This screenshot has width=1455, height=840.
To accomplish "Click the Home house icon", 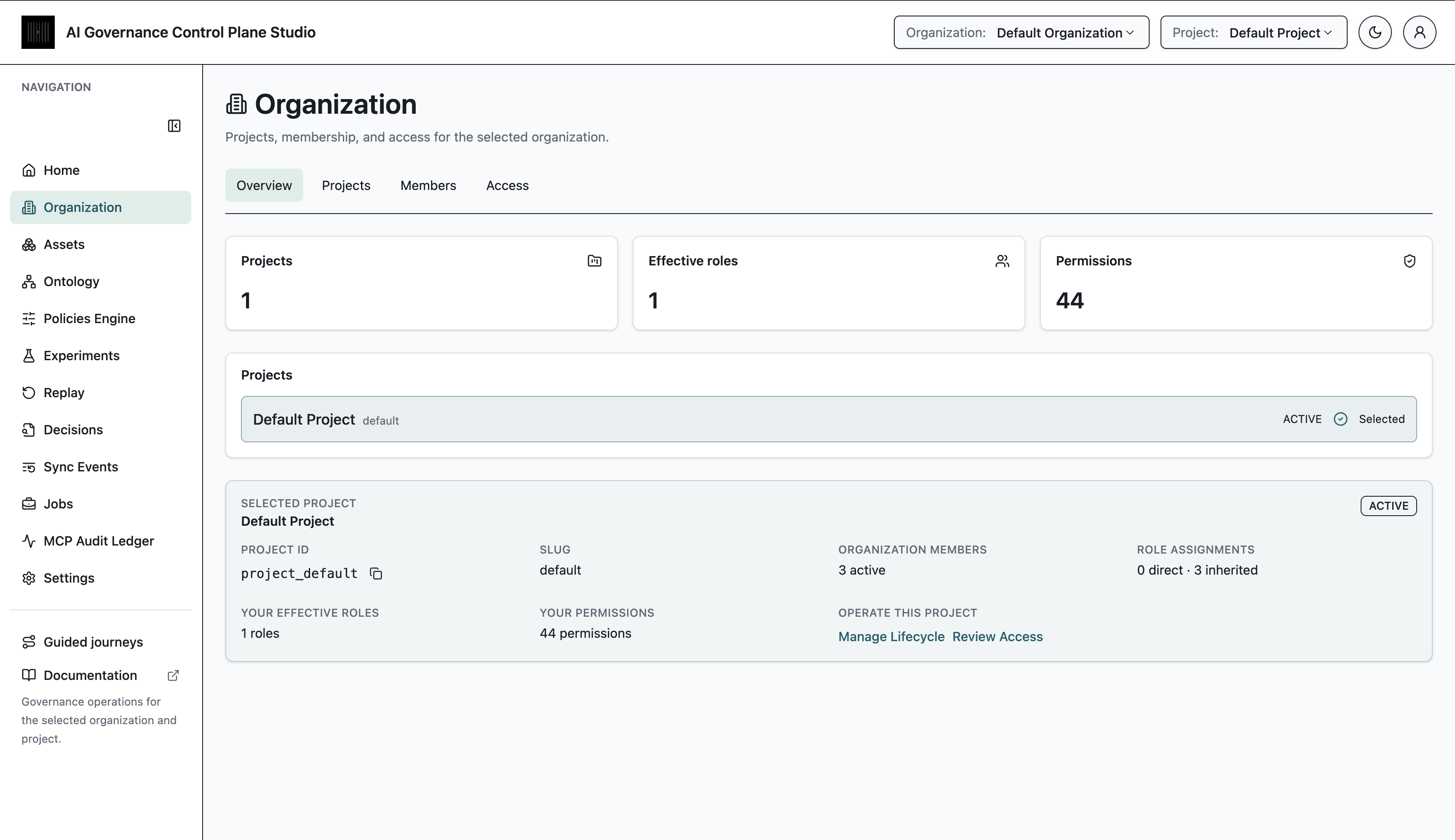I will pos(29,170).
